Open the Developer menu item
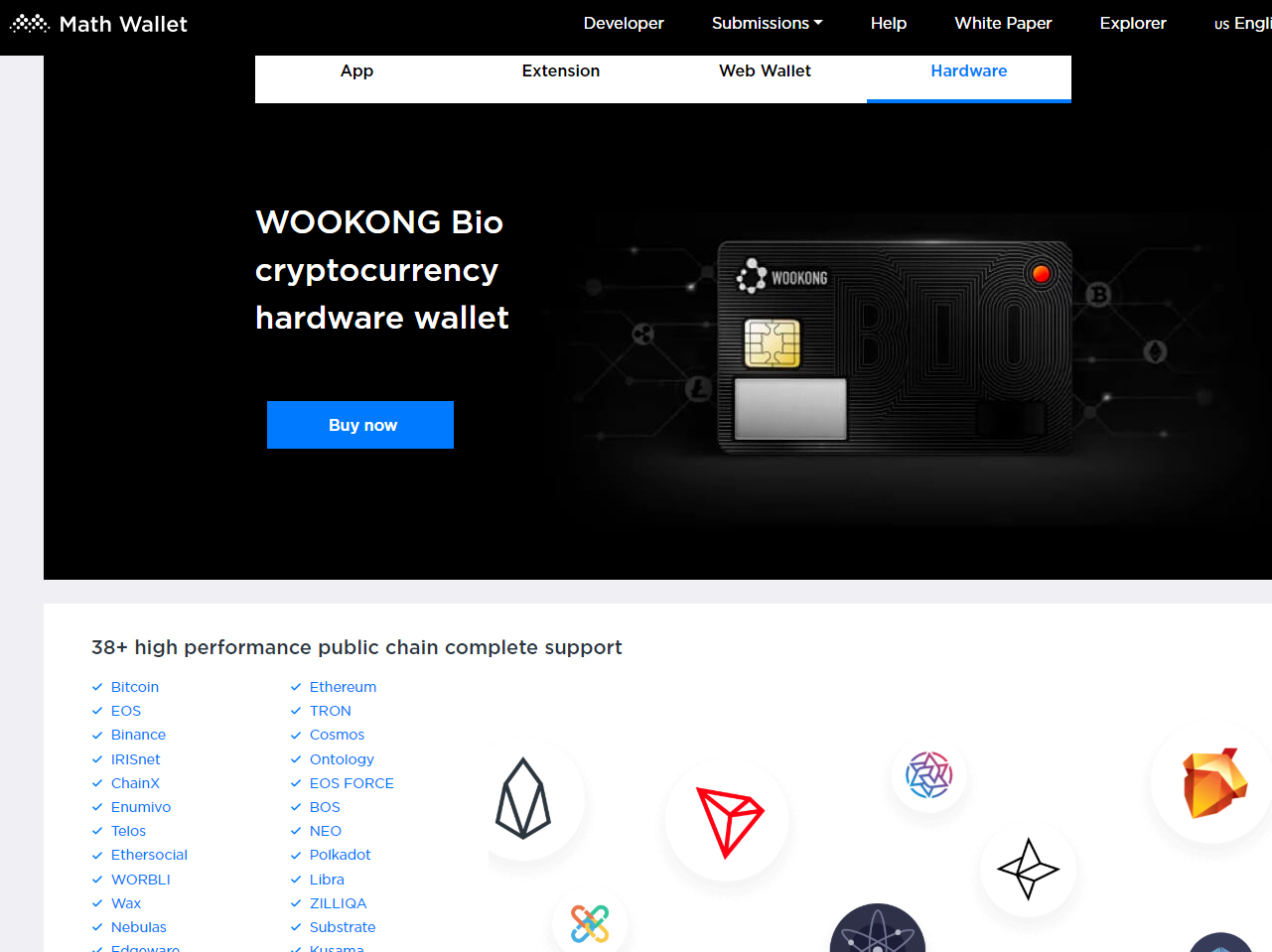The height and width of the screenshot is (952, 1272). (624, 23)
